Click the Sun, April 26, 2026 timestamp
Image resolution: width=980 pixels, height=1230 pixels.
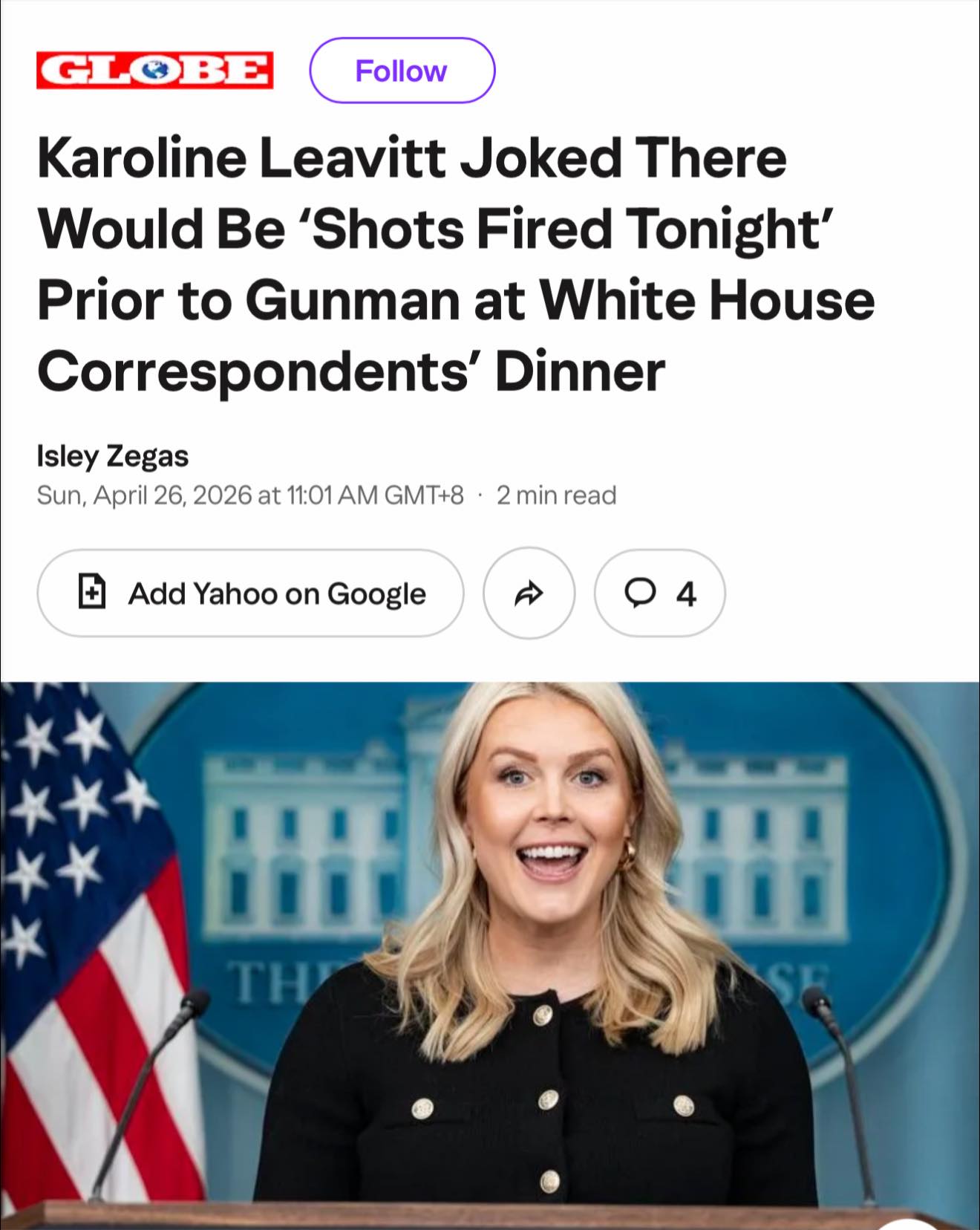[250, 495]
